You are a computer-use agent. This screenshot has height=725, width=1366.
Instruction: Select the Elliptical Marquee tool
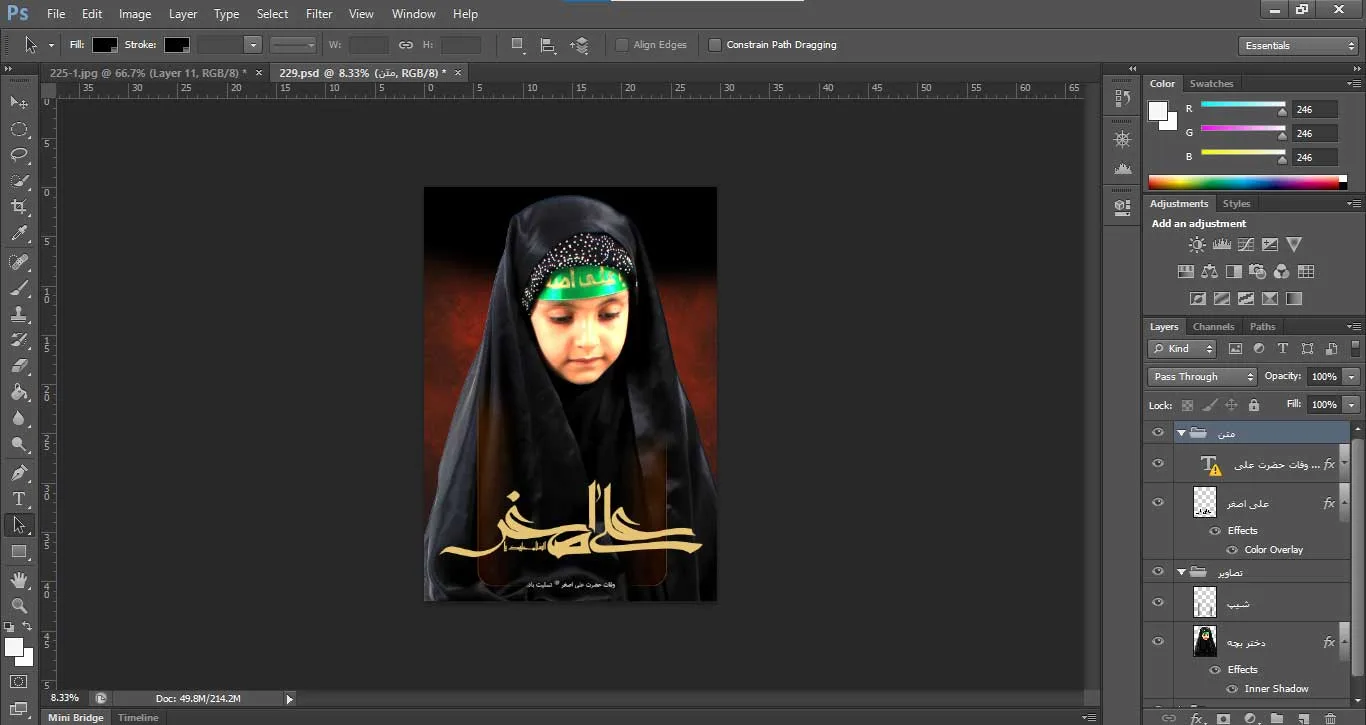pyautogui.click(x=19, y=129)
